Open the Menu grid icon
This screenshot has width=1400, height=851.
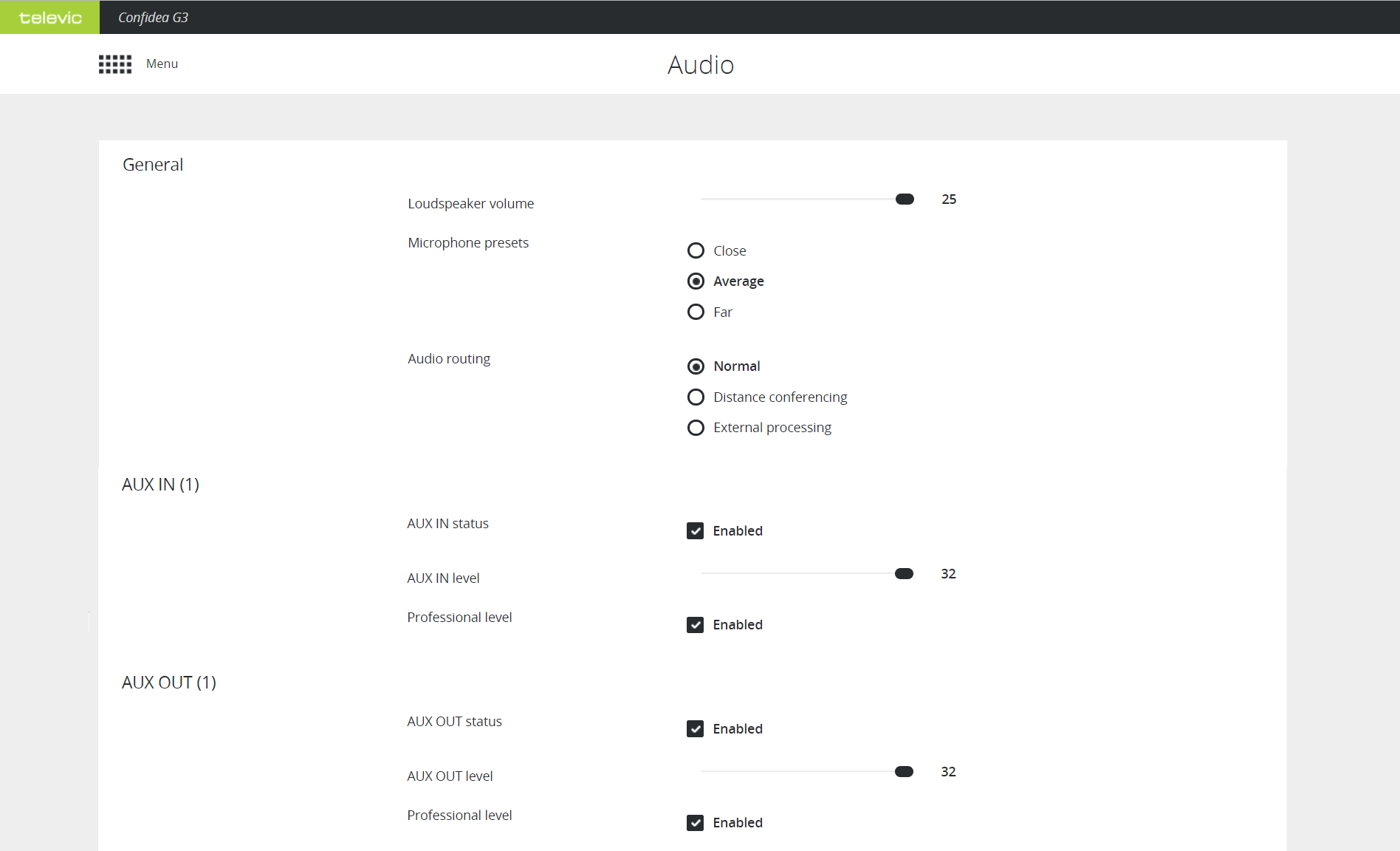click(x=115, y=64)
